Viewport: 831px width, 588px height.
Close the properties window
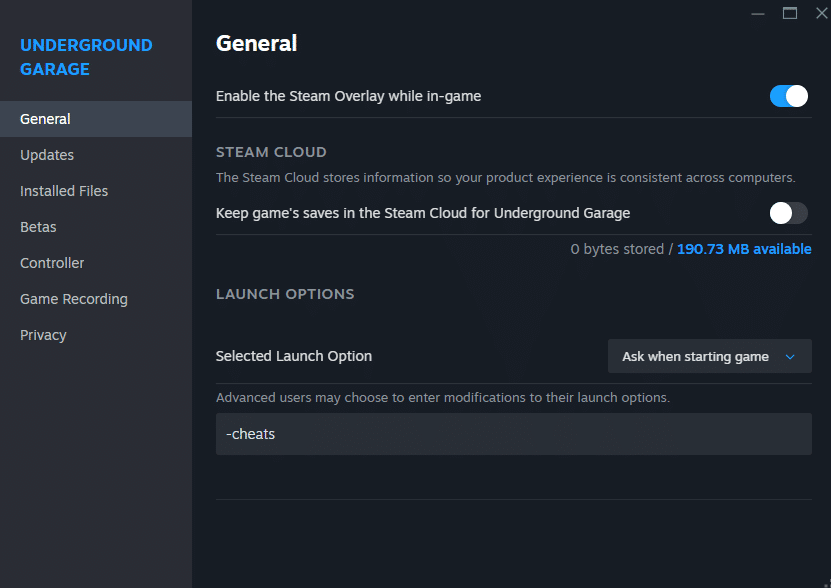pyautogui.click(x=821, y=13)
